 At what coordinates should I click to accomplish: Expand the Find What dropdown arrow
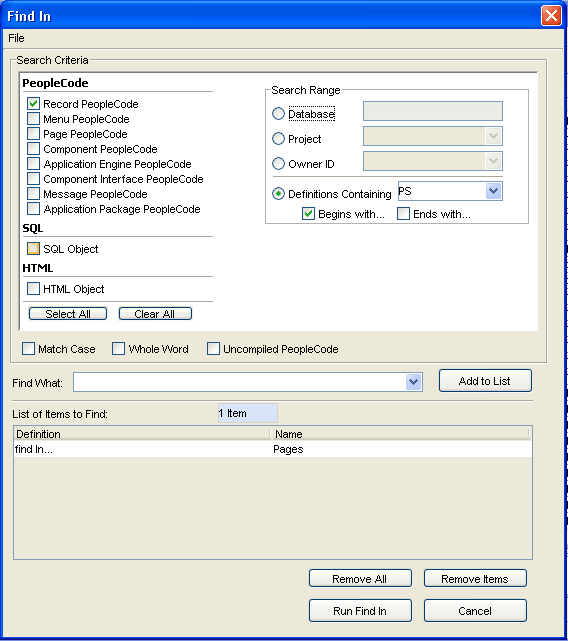[414, 382]
